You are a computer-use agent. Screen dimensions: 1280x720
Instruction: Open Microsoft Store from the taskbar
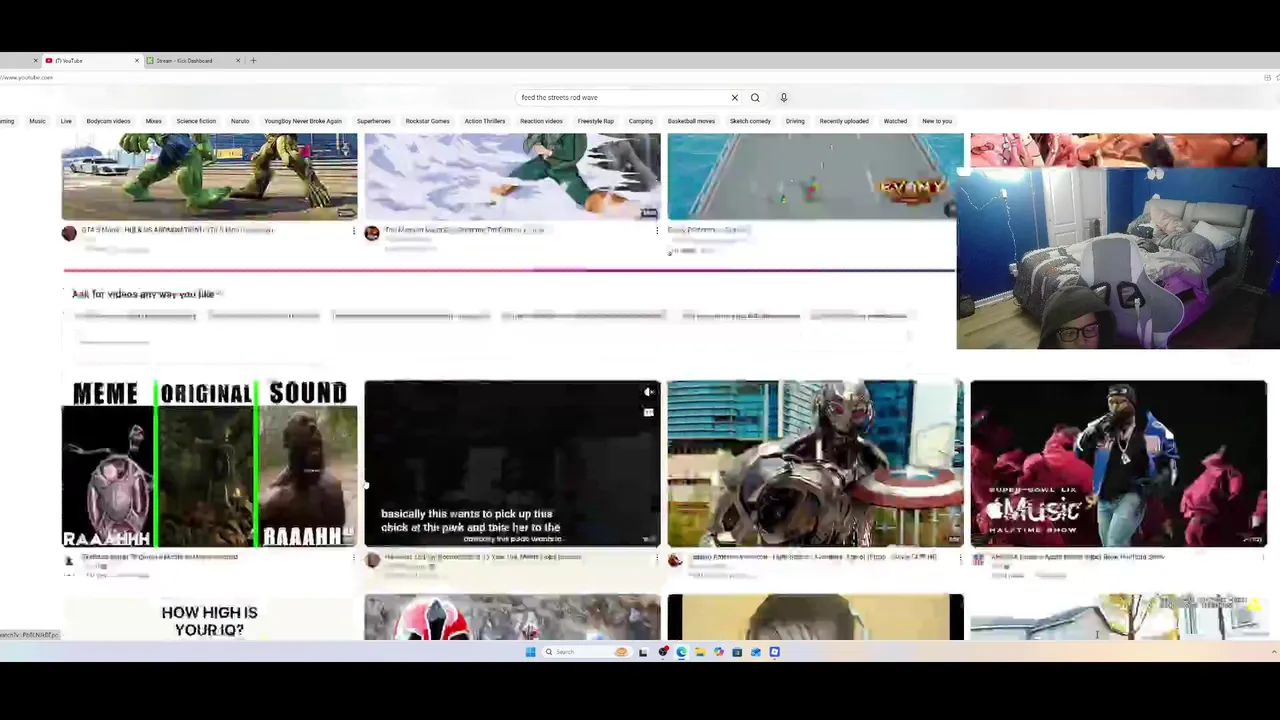(737, 652)
